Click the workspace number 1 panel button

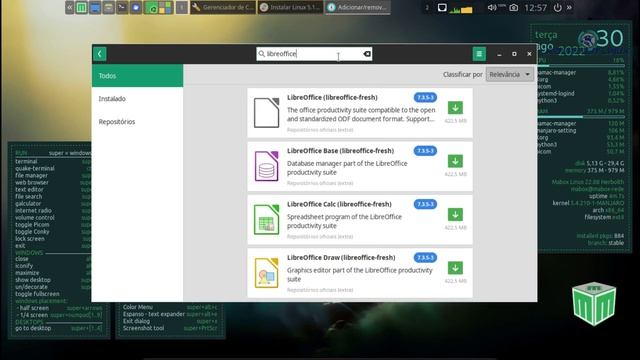(x=182, y=7)
